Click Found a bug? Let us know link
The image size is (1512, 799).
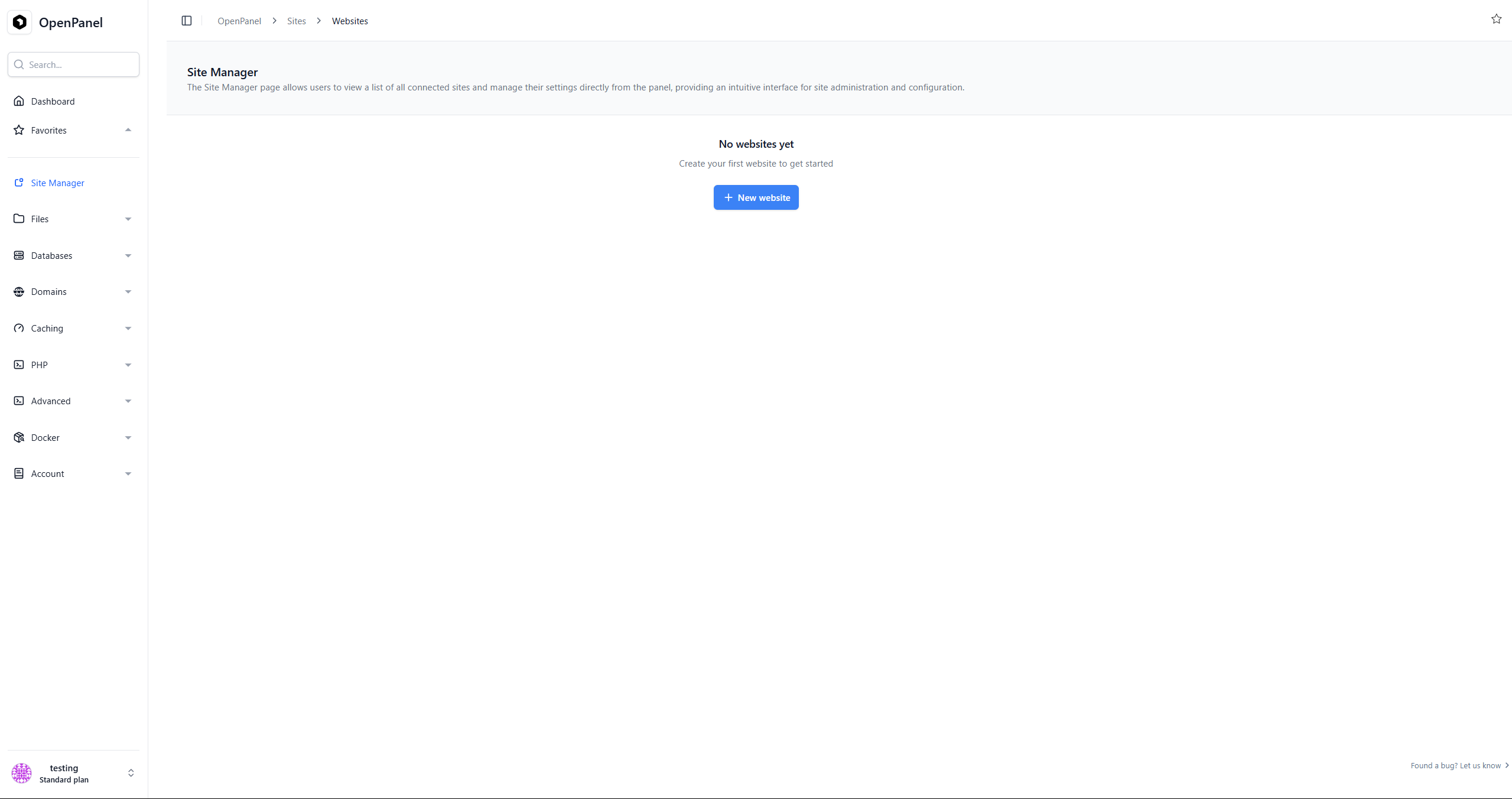1459,765
